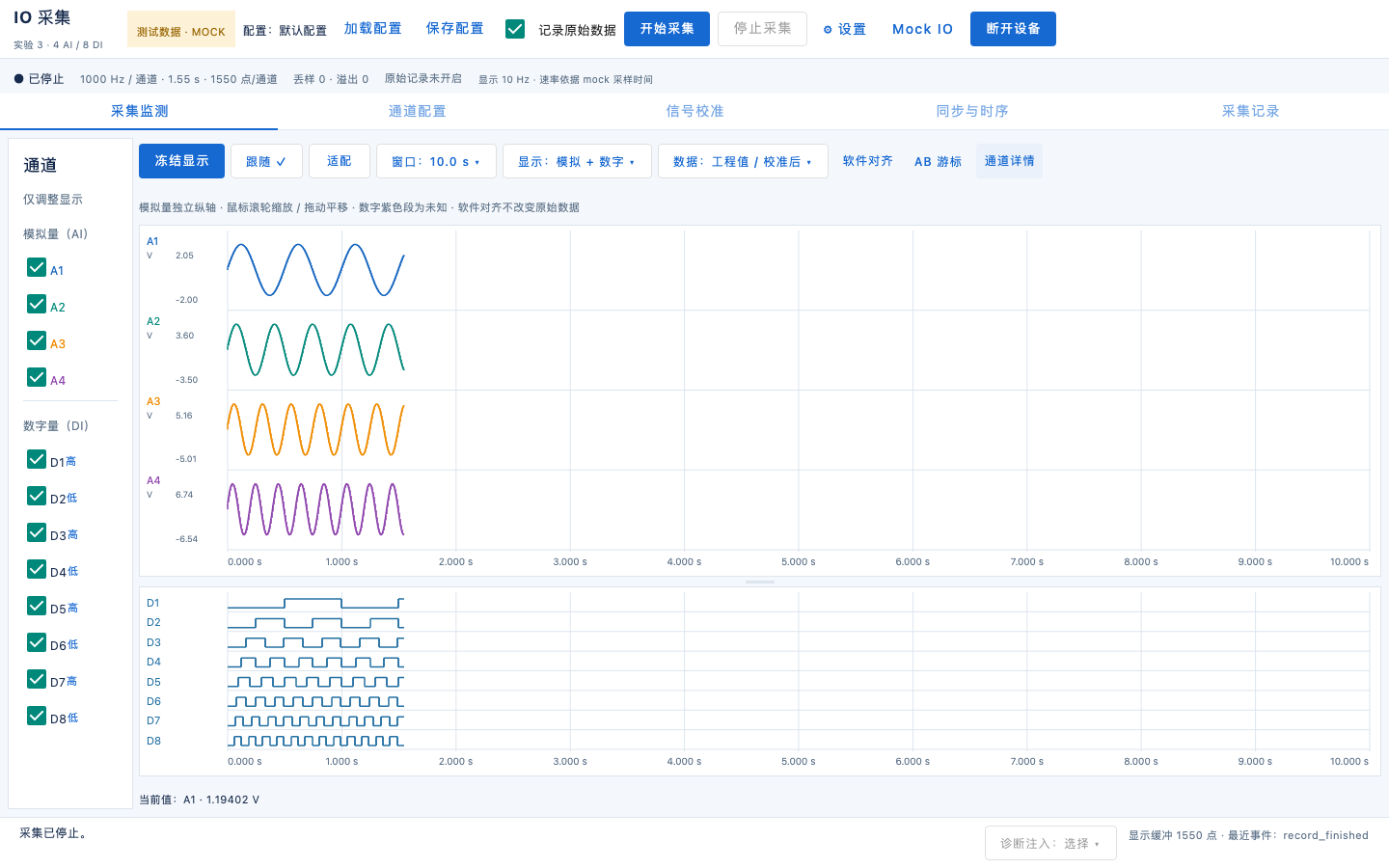Click the 当前值 A1 · 1.19402 V readout

[200, 800]
